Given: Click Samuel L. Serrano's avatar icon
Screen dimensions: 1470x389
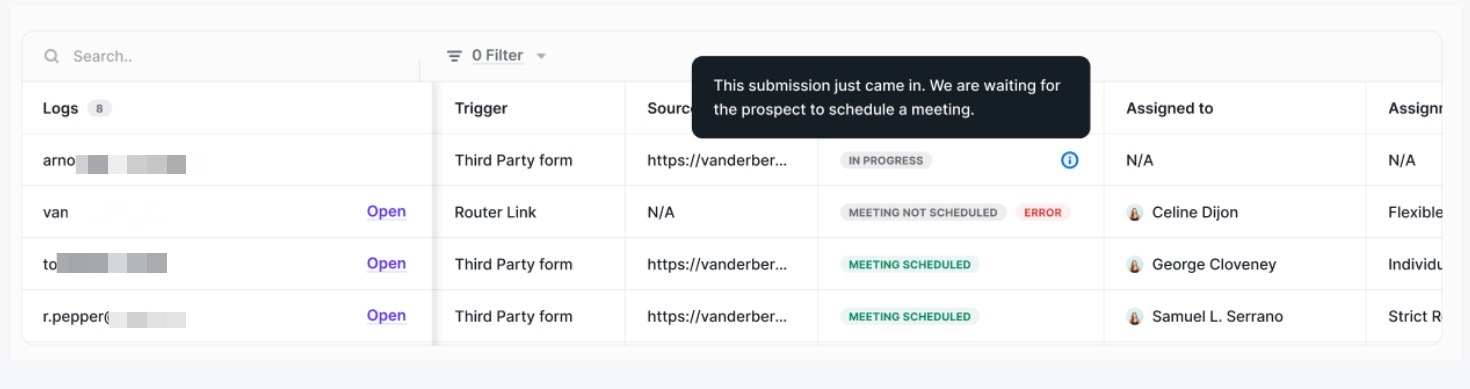Looking at the screenshot, I should pyautogui.click(x=1135, y=317).
